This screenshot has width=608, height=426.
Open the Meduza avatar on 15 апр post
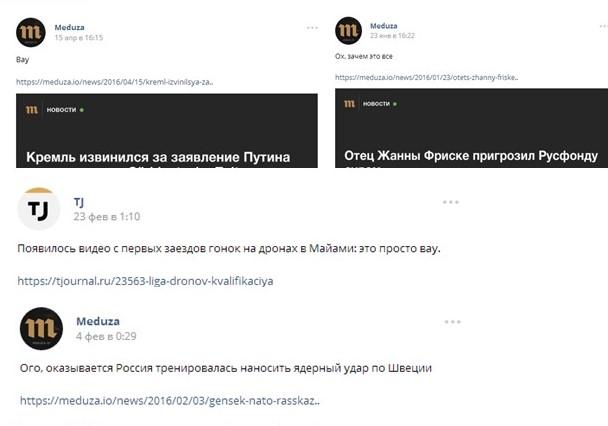coord(31,32)
